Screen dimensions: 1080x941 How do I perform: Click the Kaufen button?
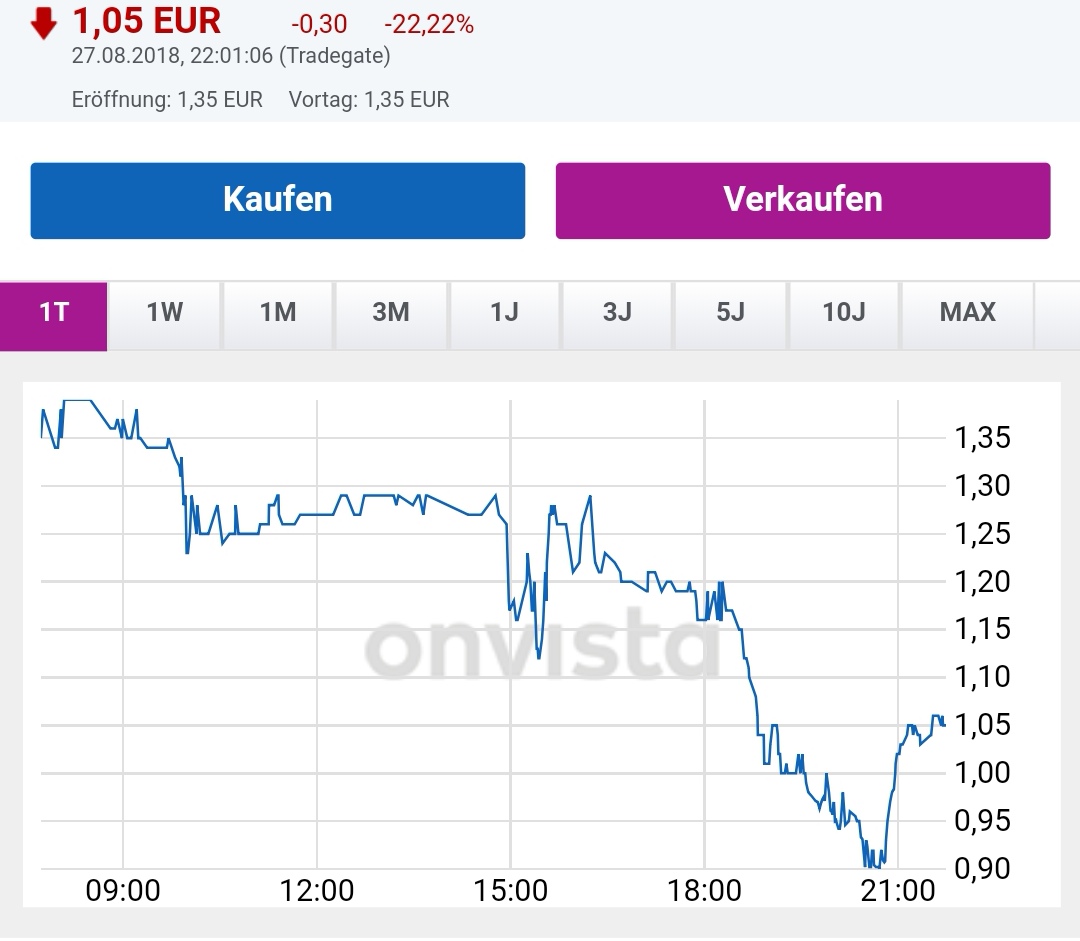tap(278, 199)
